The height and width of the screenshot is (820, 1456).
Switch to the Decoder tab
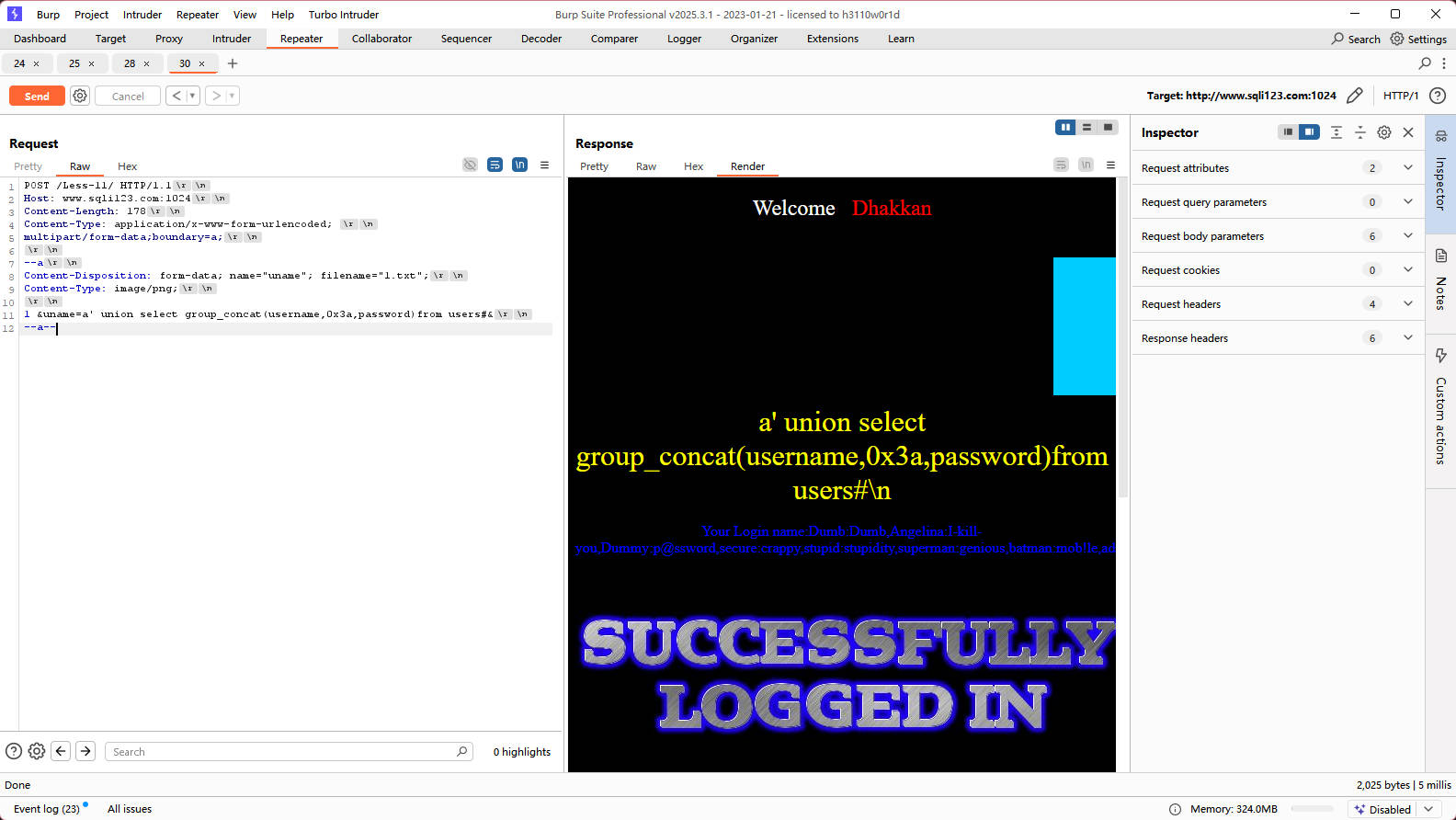click(541, 39)
